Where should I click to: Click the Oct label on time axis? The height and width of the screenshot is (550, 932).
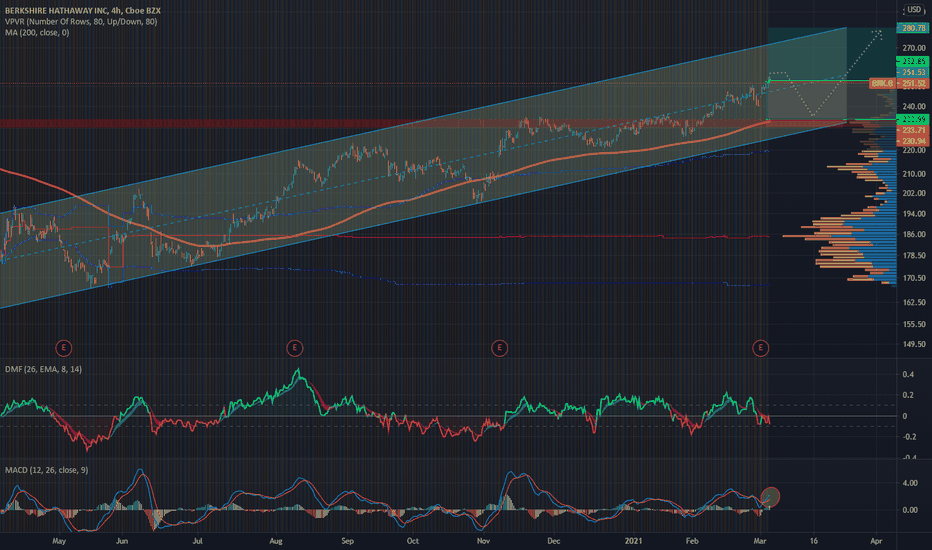pyautogui.click(x=413, y=541)
